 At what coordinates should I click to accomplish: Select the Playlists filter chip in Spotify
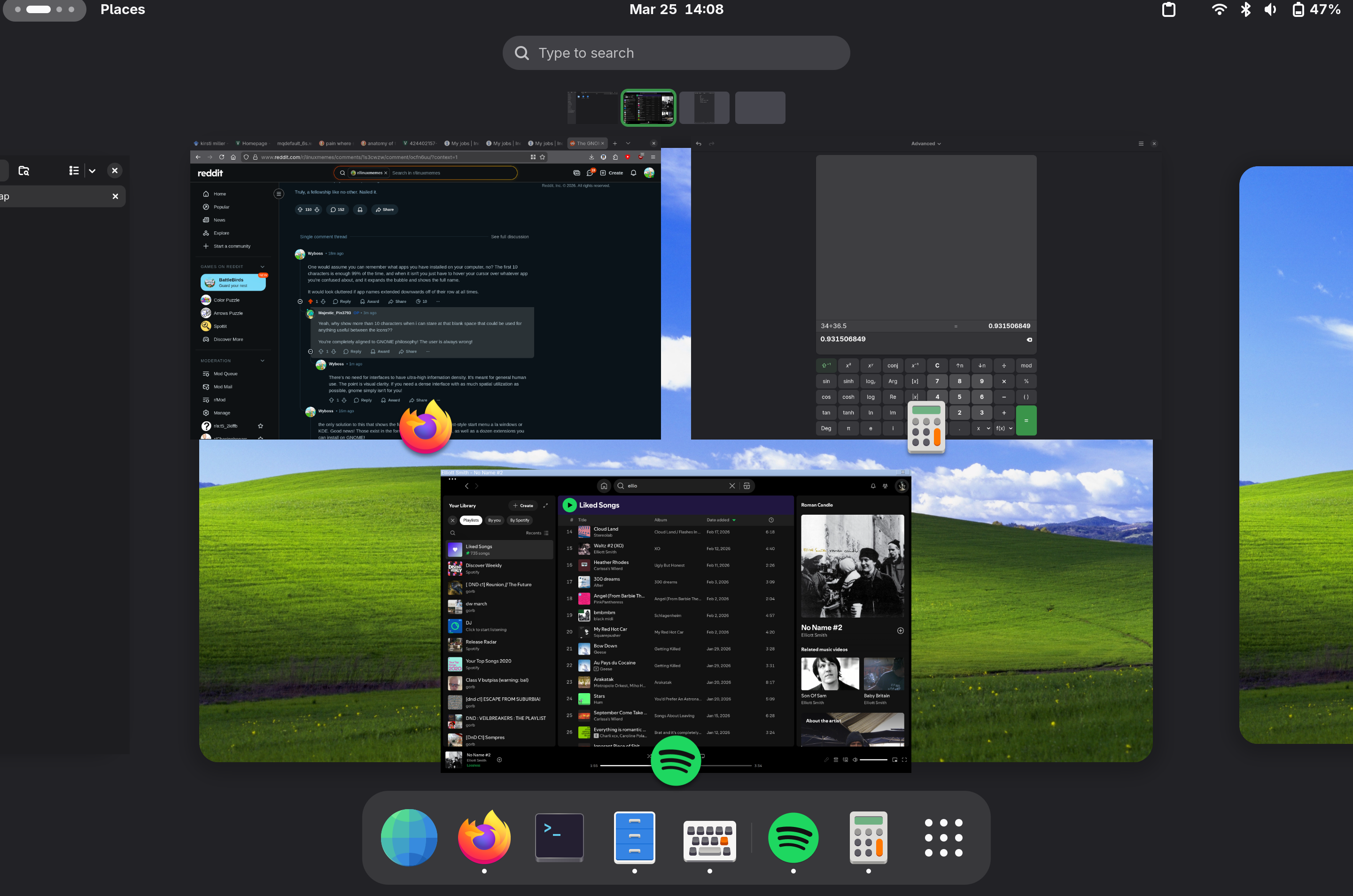pyautogui.click(x=471, y=520)
